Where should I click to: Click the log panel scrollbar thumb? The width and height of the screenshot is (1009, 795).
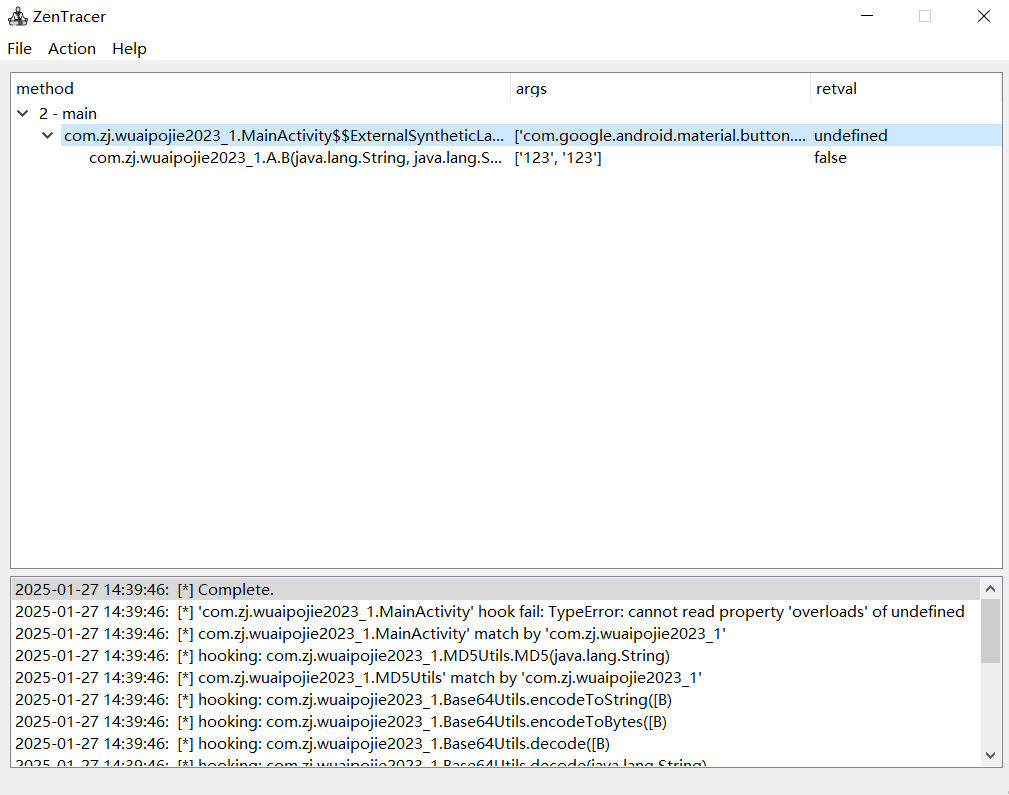coord(990,630)
